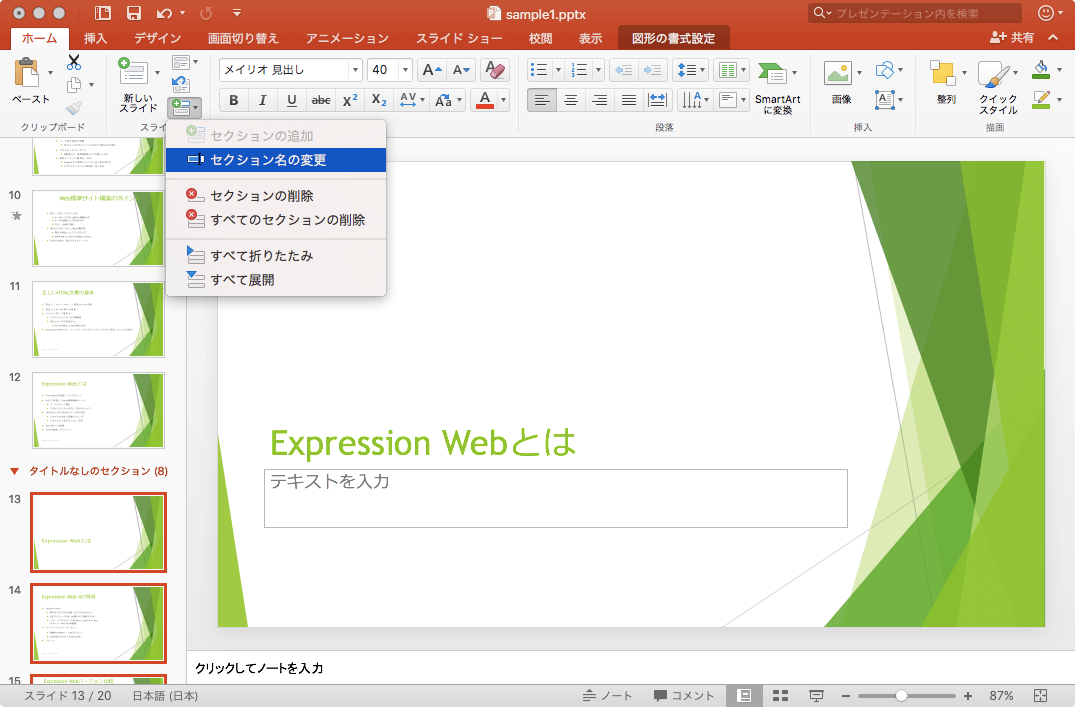Align text right
Screen dimensions: 1075x707
(599, 100)
